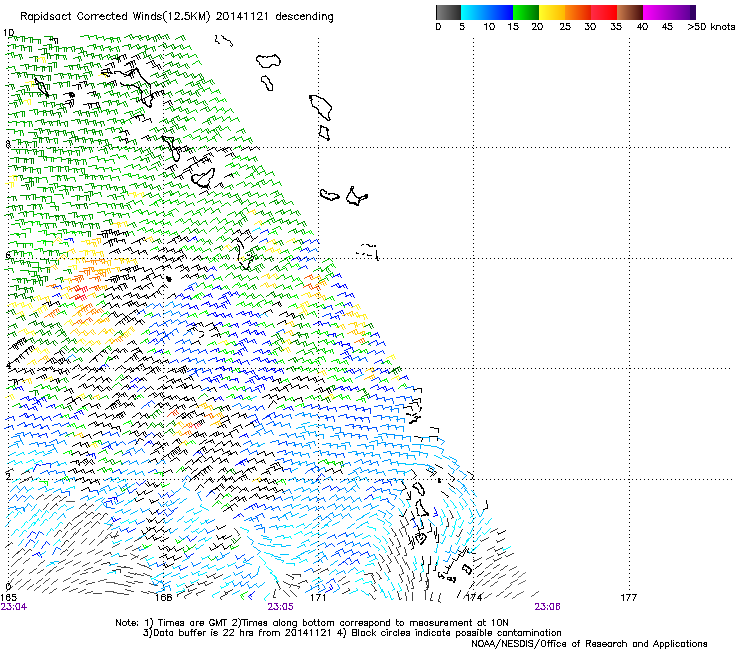Click the longitude label '168'
Viewport: 740px width, 650px height.
163,598
